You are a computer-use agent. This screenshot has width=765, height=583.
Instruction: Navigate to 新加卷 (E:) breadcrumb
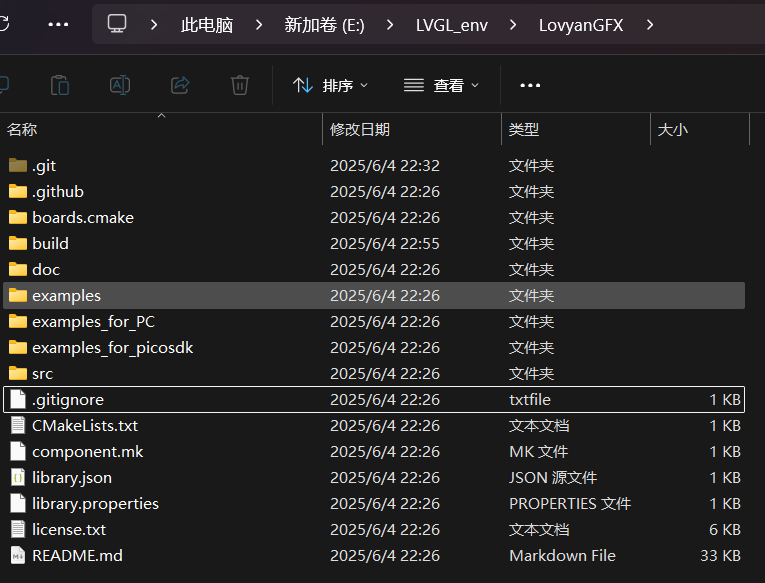click(324, 25)
